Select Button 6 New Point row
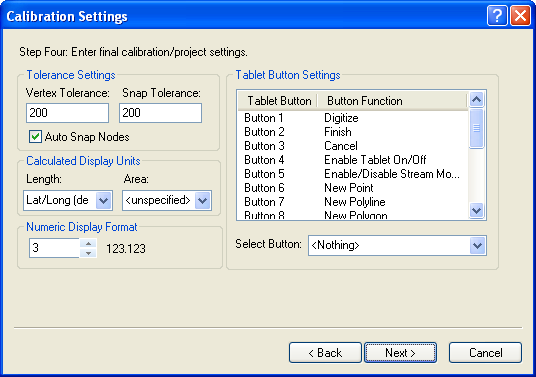536x377 pixels. [353, 188]
